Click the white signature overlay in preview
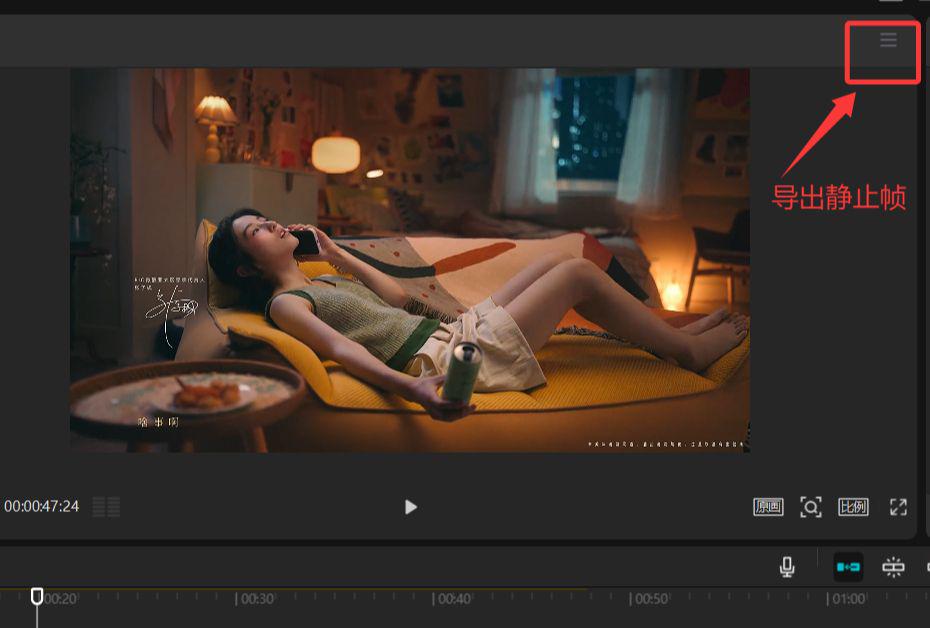This screenshot has height=628, width=930. [170, 305]
